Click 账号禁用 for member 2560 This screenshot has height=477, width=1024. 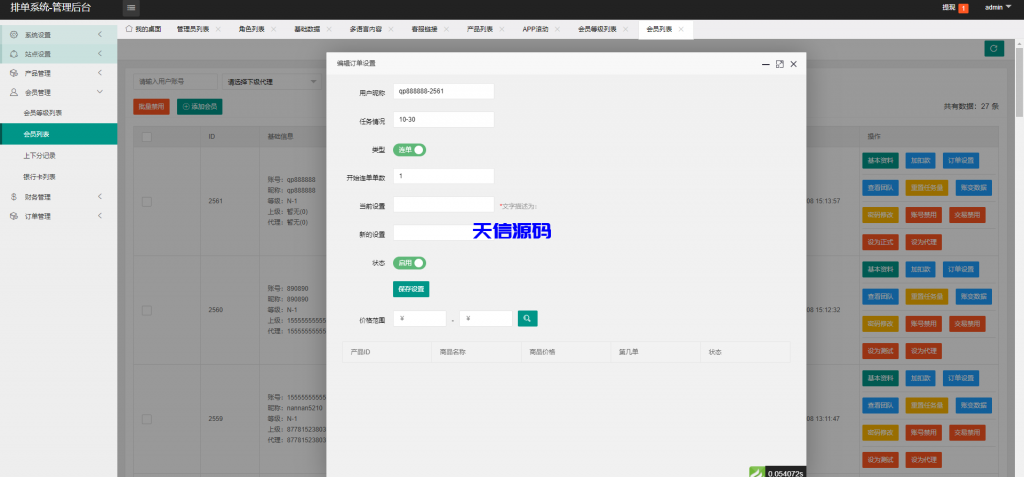click(923, 323)
